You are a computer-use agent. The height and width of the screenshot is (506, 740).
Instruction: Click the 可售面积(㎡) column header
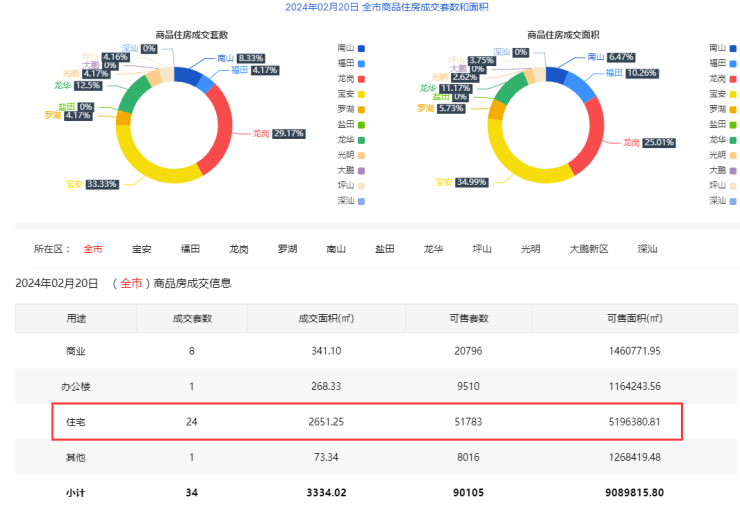(x=634, y=318)
